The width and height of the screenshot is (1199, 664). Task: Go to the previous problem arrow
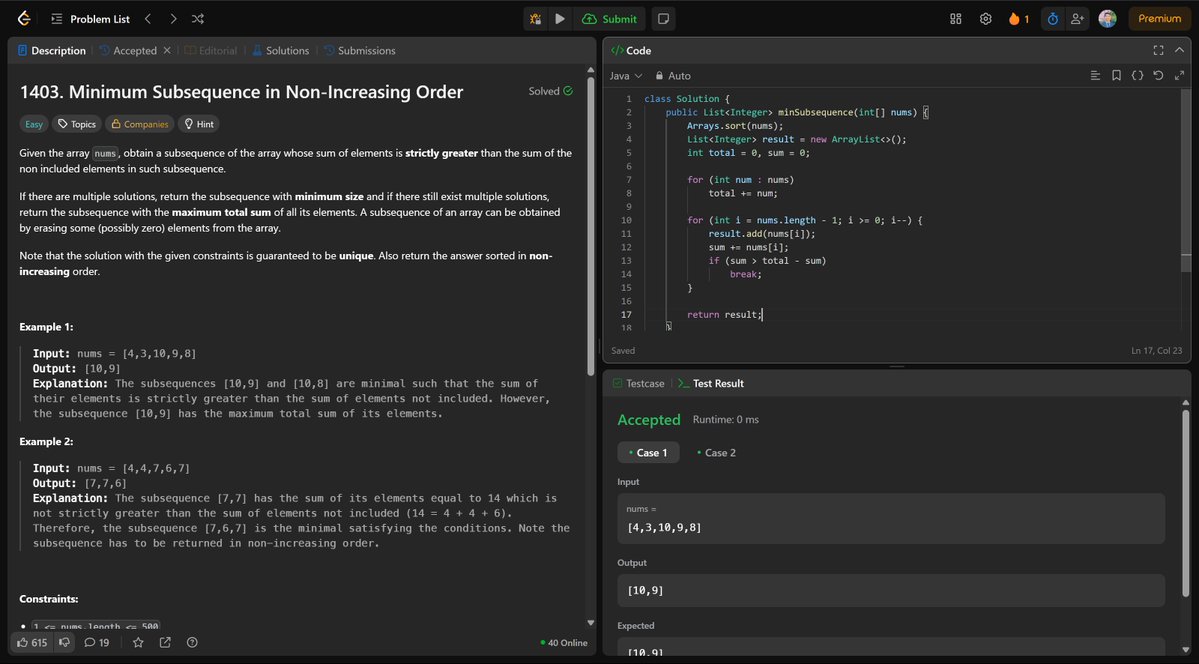point(148,19)
